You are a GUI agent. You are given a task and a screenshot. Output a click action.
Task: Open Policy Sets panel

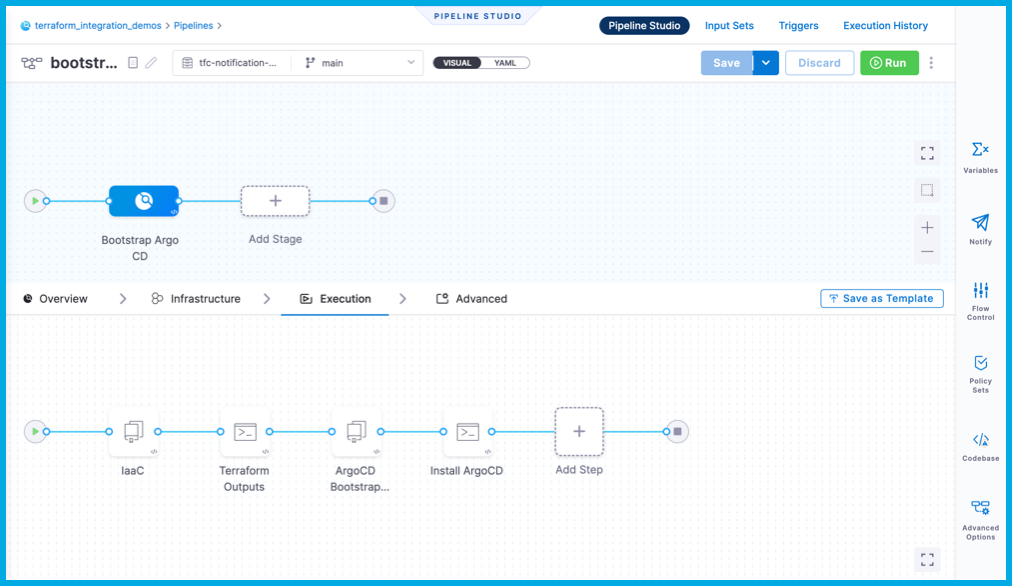point(980,370)
